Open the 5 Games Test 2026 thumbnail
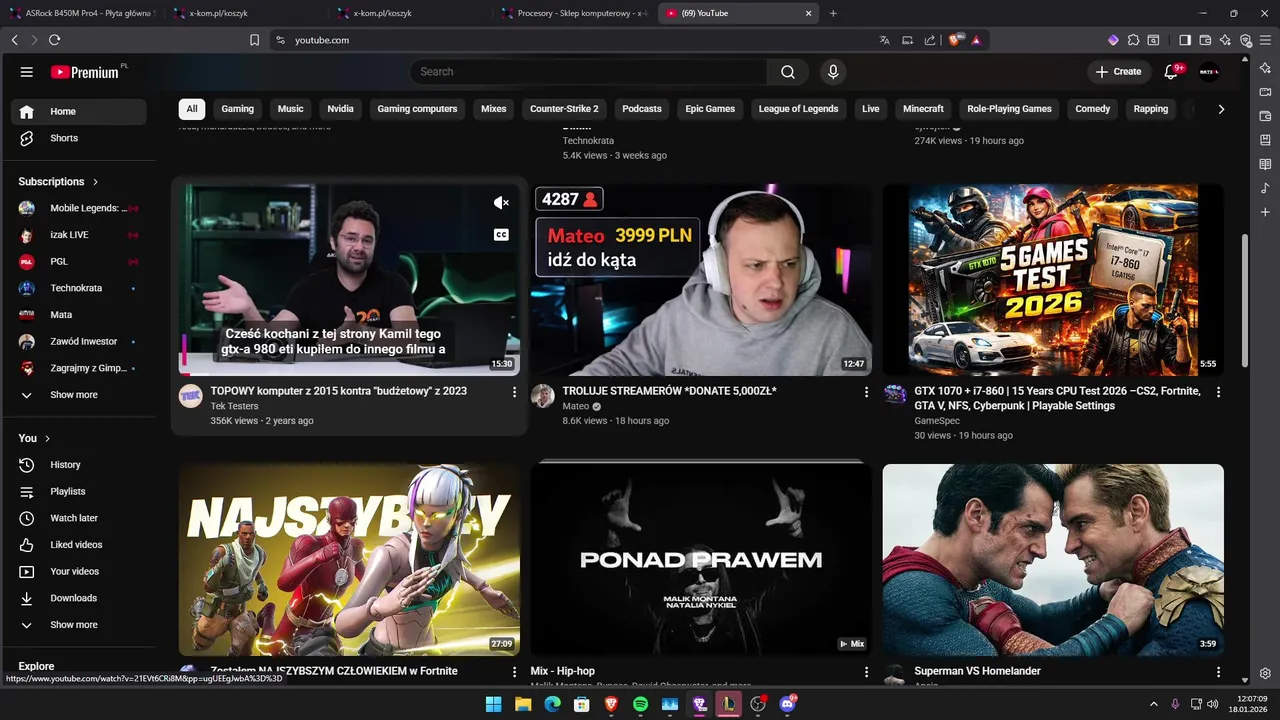Screen dimensions: 1280x720 pyautogui.click(x=1053, y=280)
